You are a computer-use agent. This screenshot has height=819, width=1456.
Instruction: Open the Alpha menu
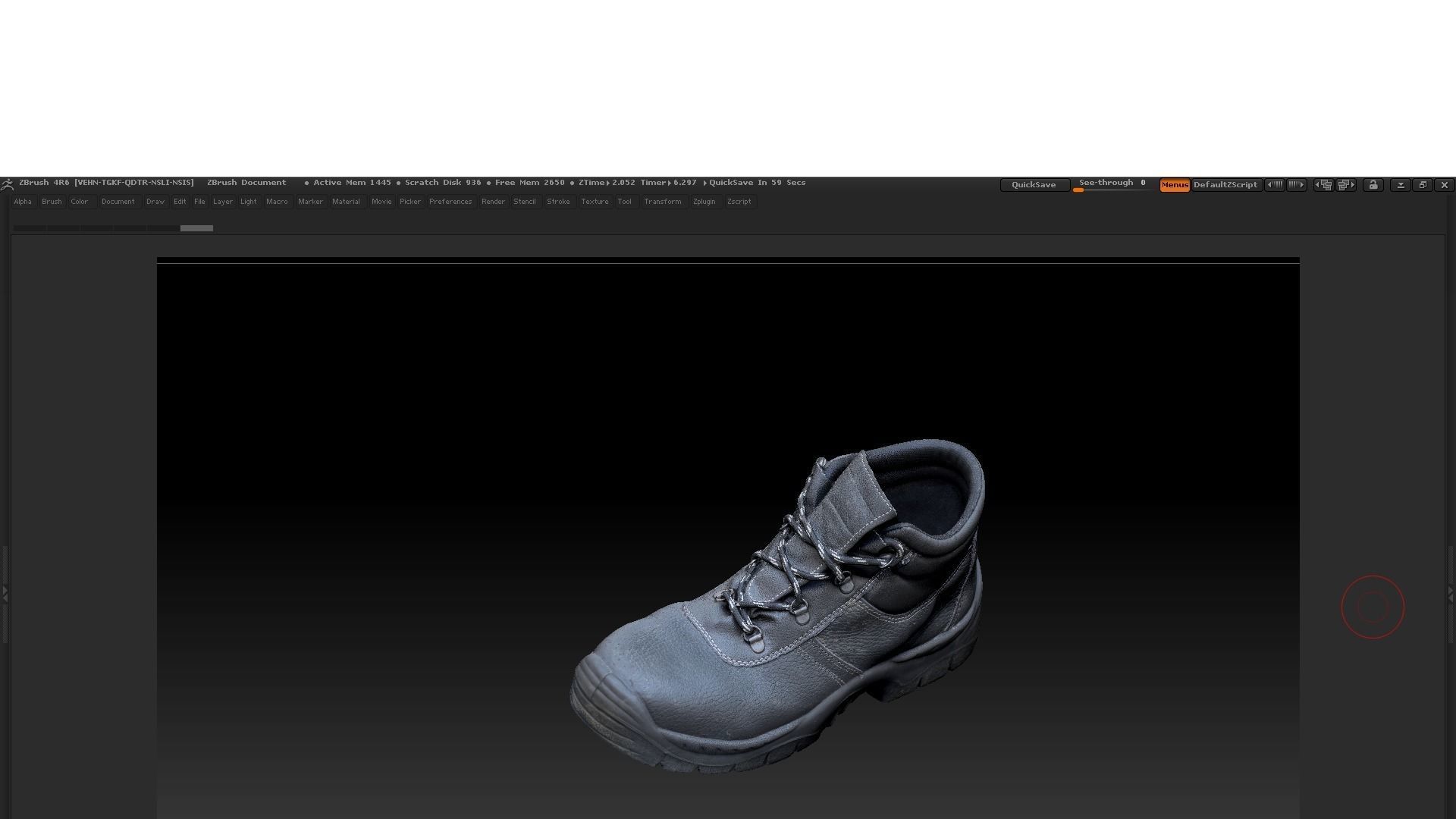[23, 202]
